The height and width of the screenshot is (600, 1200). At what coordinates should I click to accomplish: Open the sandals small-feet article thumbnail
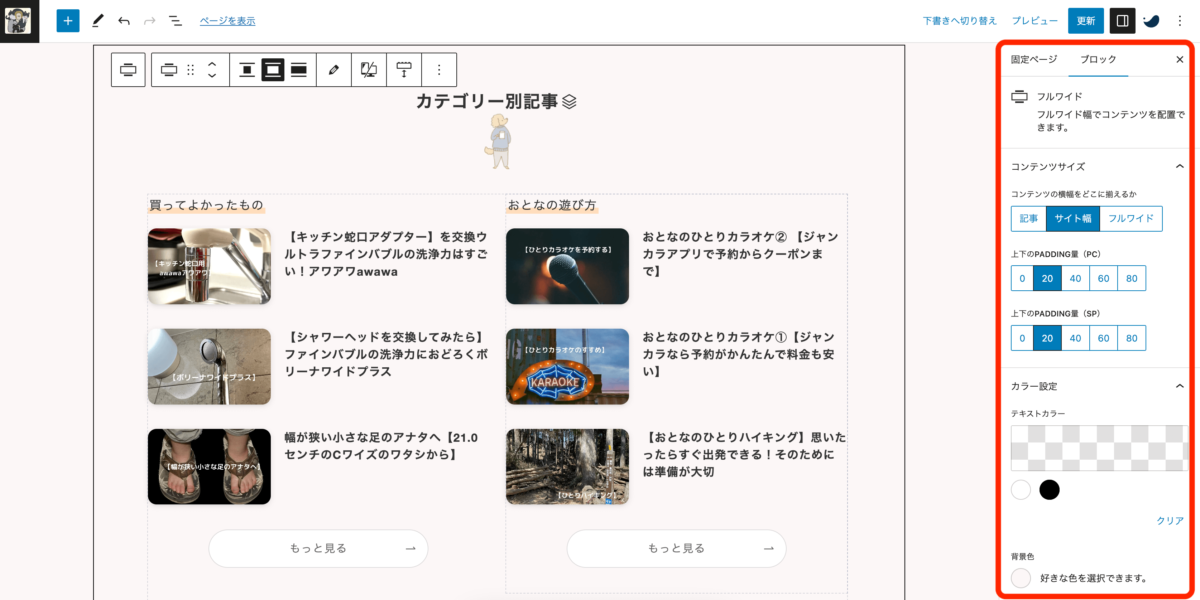pyautogui.click(x=209, y=466)
